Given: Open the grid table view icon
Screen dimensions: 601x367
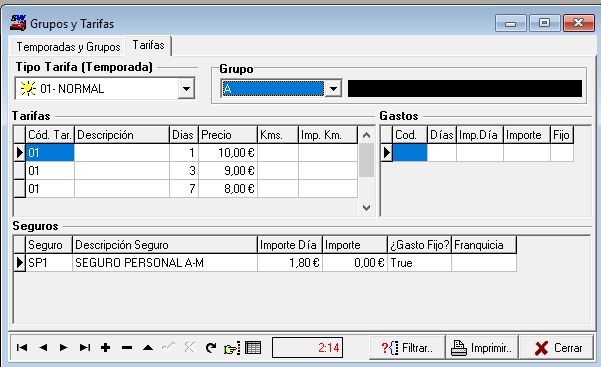Looking at the screenshot, I should click(x=253, y=348).
